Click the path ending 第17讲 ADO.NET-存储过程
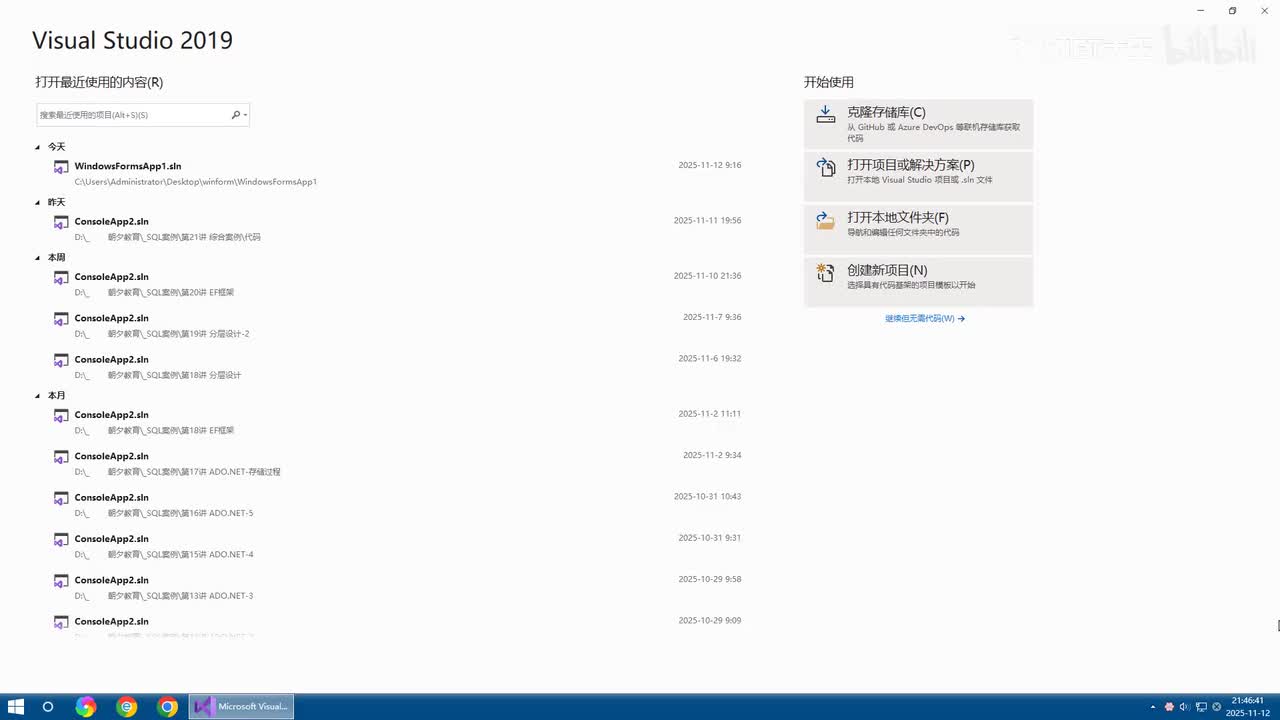The image size is (1280, 720). [x=177, y=472]
